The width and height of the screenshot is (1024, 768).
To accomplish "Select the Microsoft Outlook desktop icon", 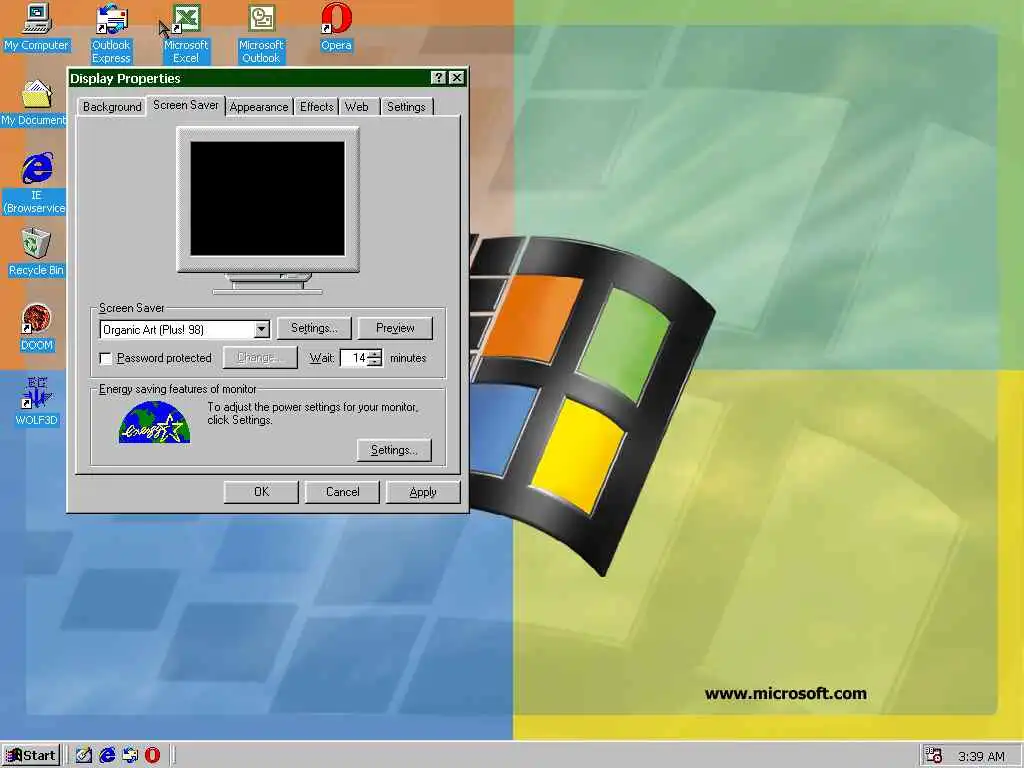I will click(261, 33).
